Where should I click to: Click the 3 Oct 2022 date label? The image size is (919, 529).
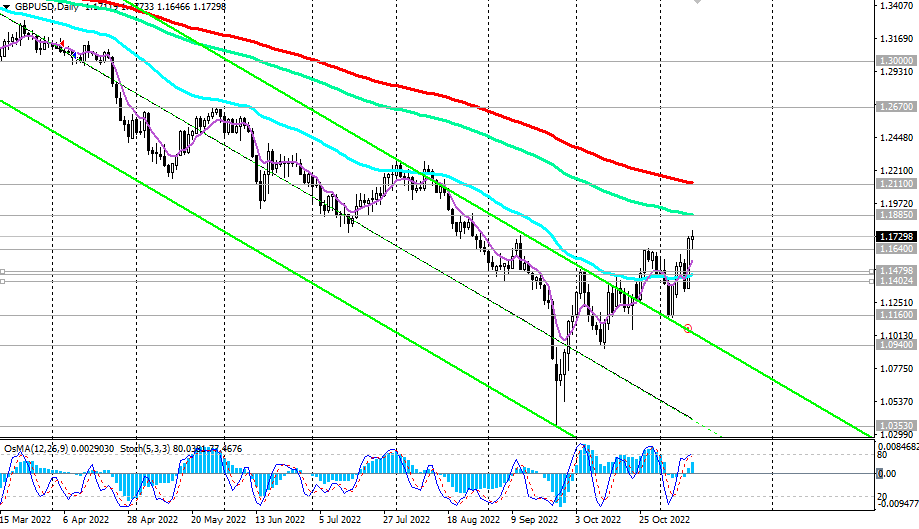coord(597,520)
